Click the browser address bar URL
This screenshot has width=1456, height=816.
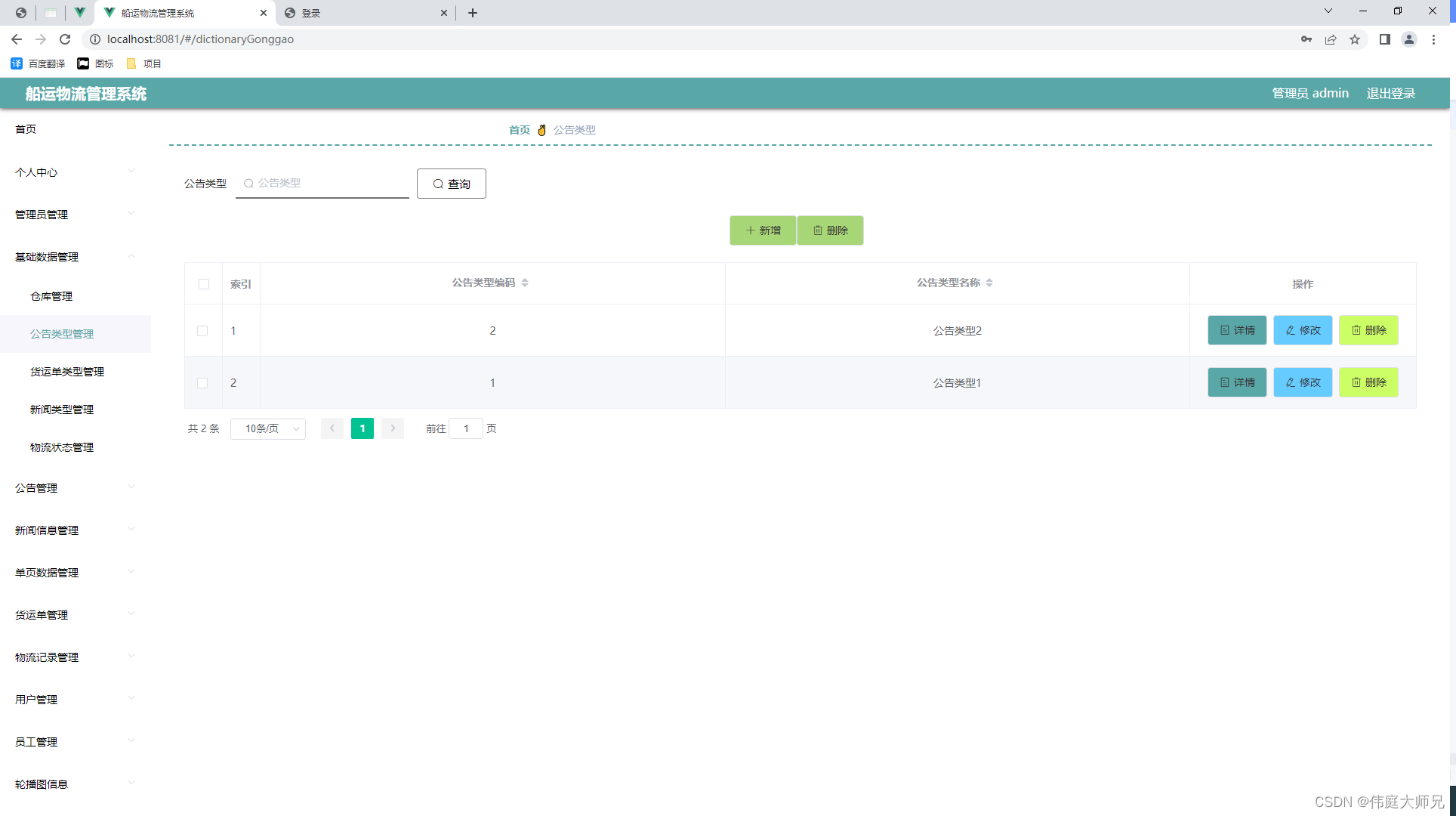(200, 39)
